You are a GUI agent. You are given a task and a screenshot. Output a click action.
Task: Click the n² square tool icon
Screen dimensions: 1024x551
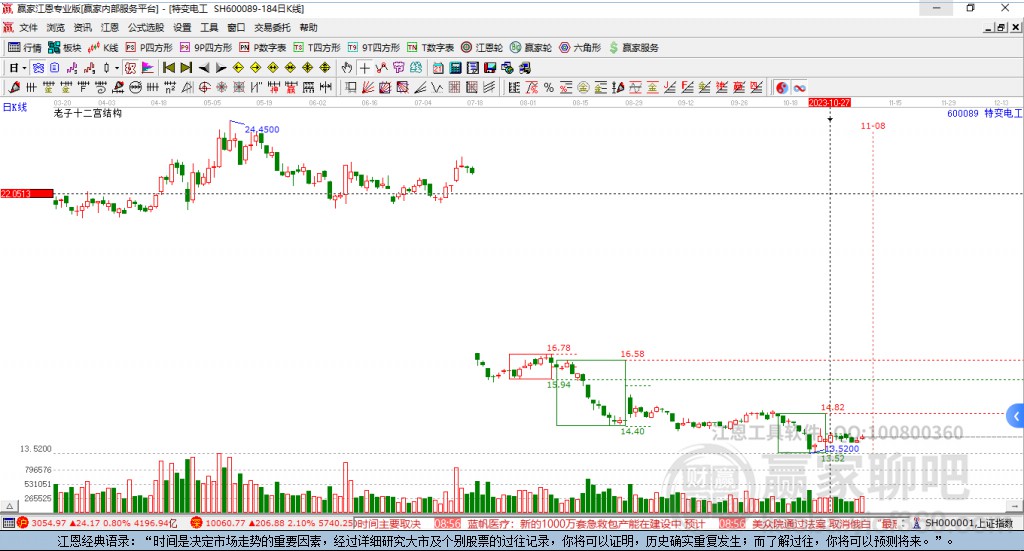pos(170,87)
